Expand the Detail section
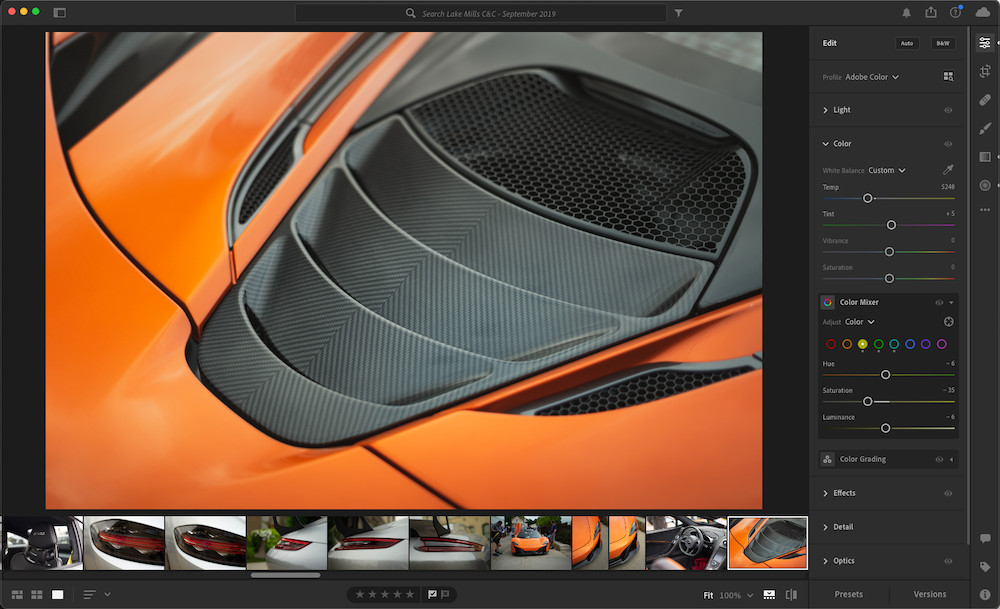Screen dimensions: 1000x609 click(825, 527)
